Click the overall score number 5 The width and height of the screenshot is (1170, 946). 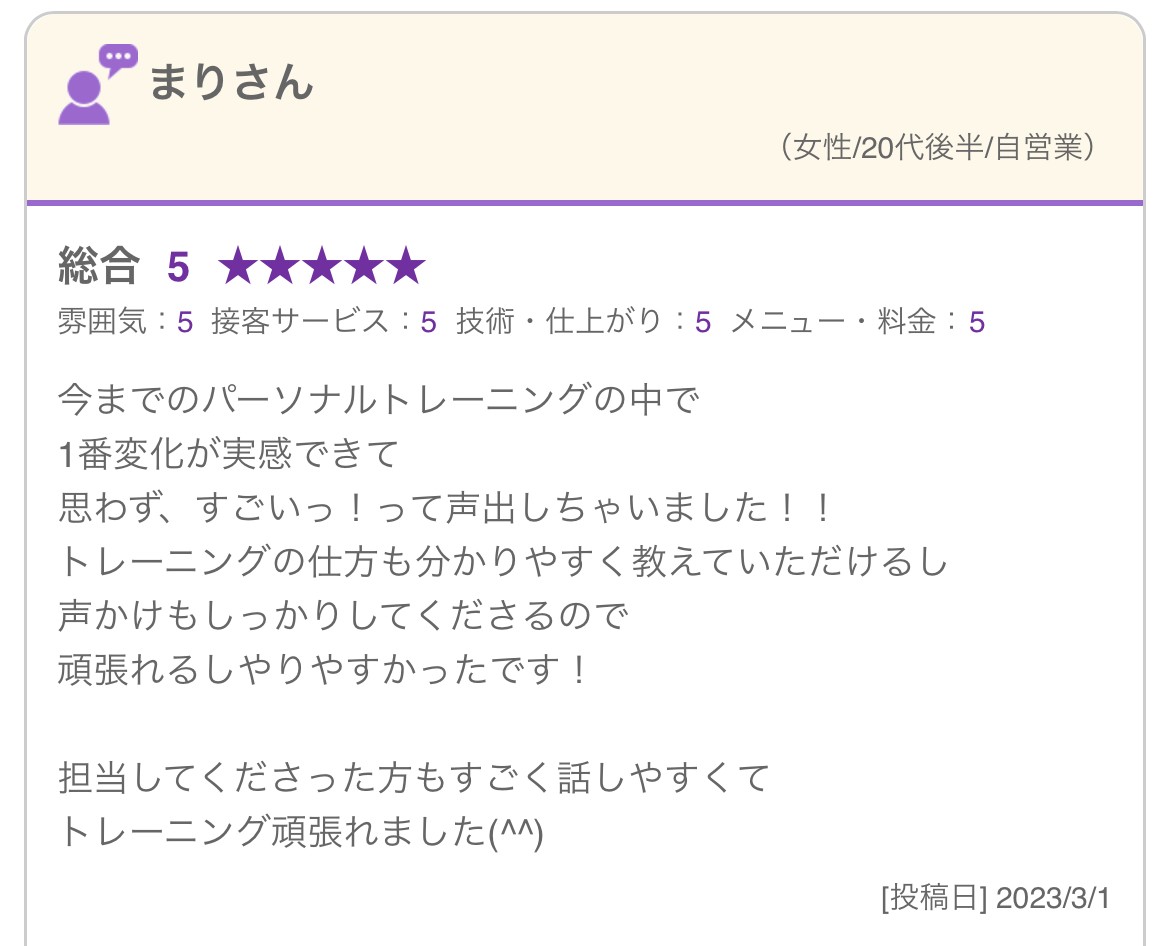click(178, 266)
